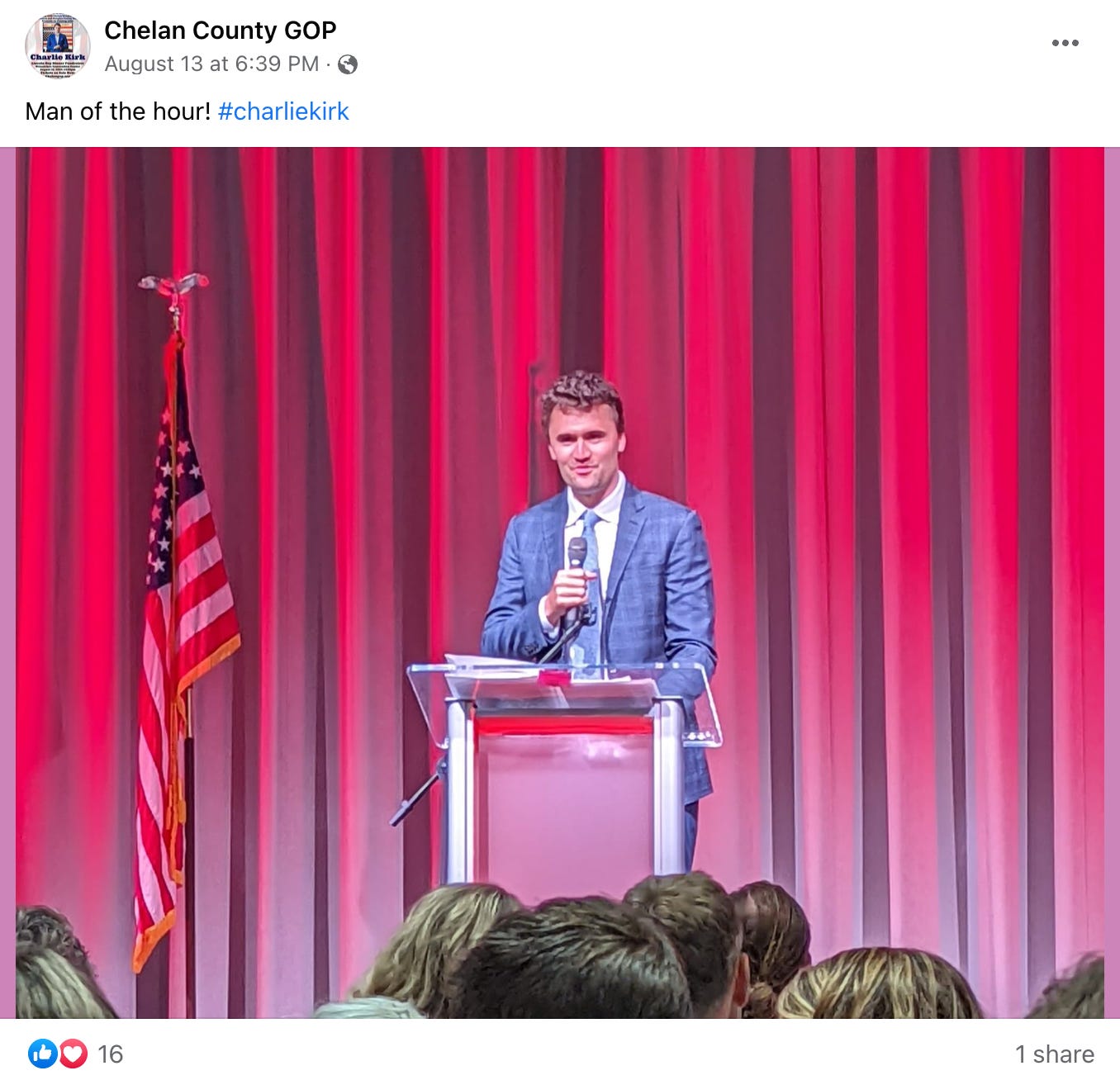Open the list of 16 reactions

pyautogui.click(x=110, y=1054)
